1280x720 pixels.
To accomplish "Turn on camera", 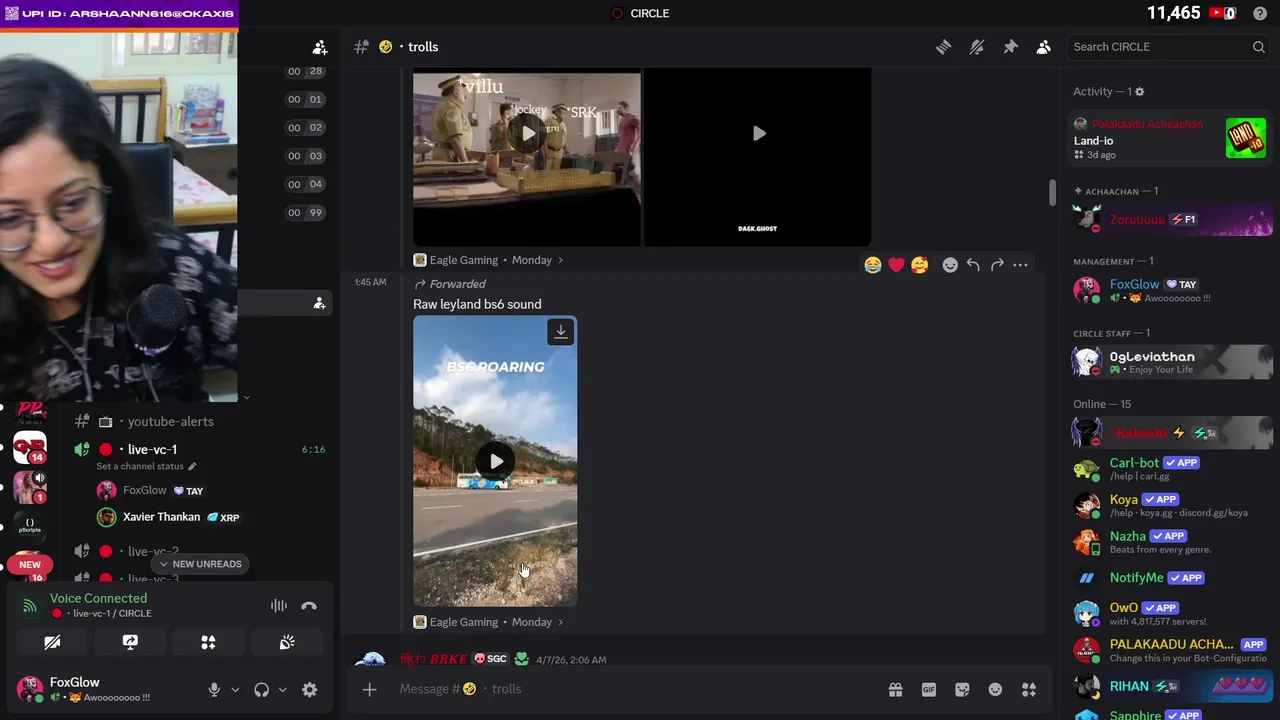I will click(x=52, y=643).
